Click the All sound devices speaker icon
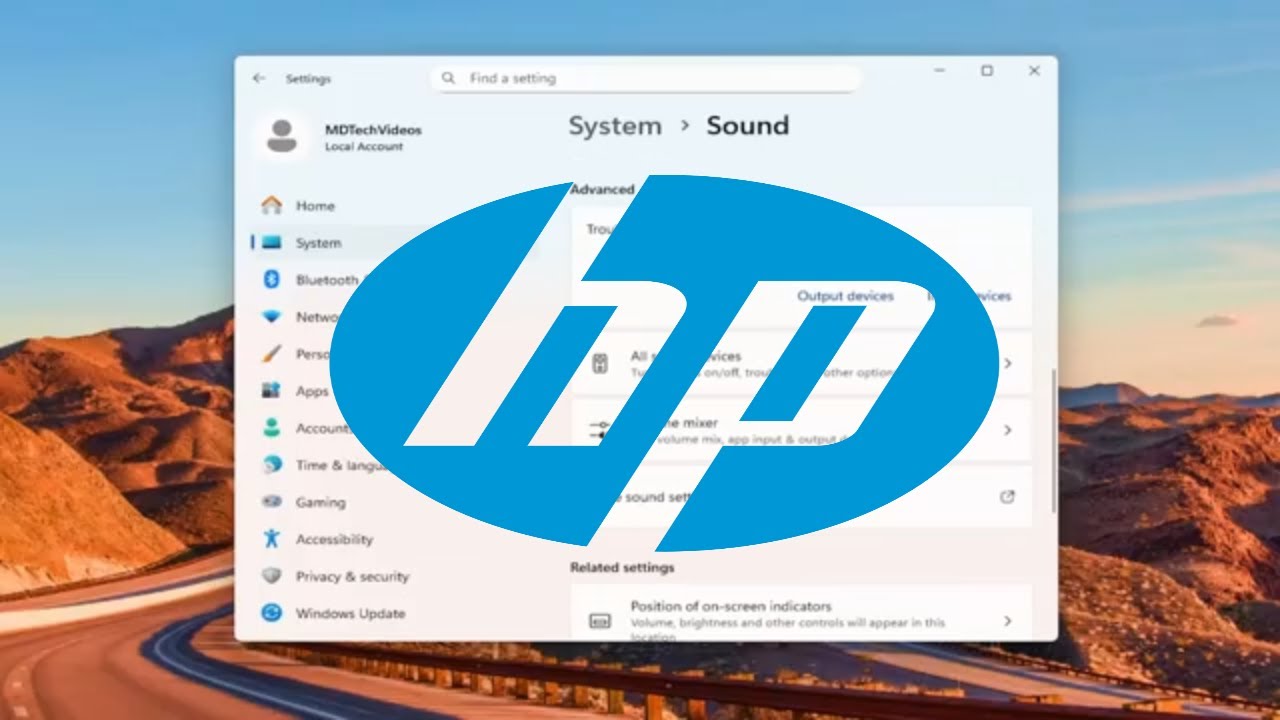This screenshot has width=1280, height=720. [600, 363]
